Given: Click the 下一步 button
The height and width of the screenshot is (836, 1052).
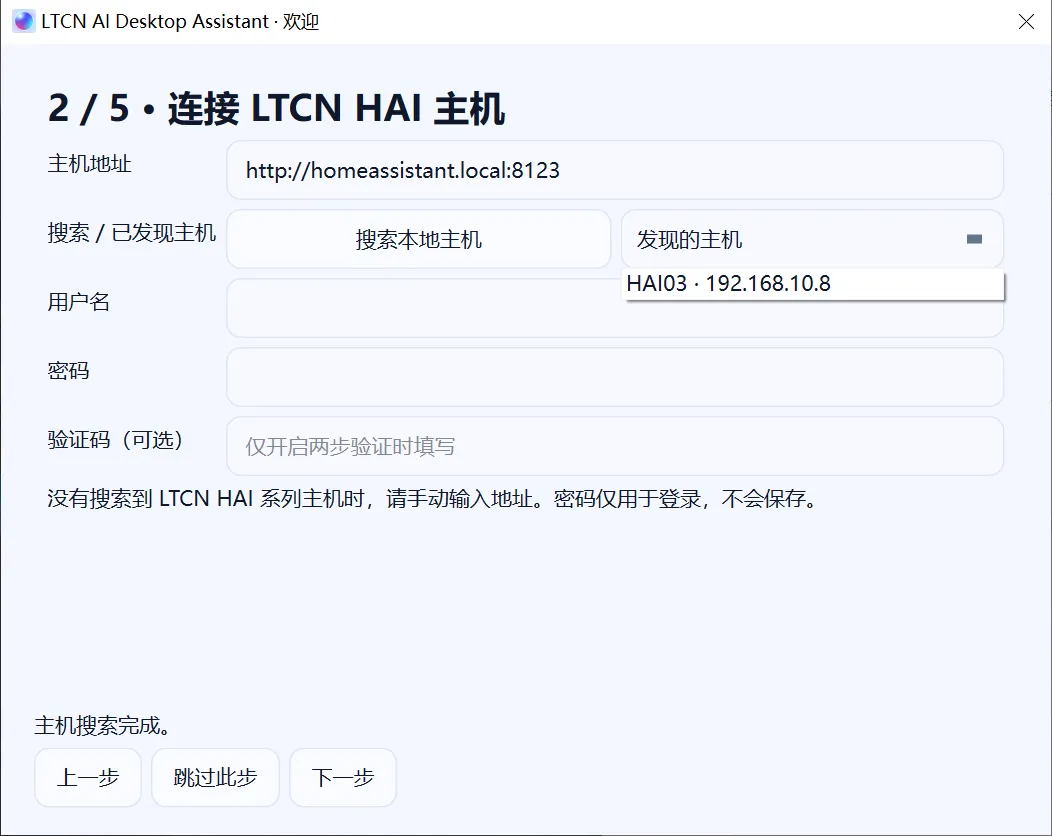Looking at the screenshot, I should 343,777.
